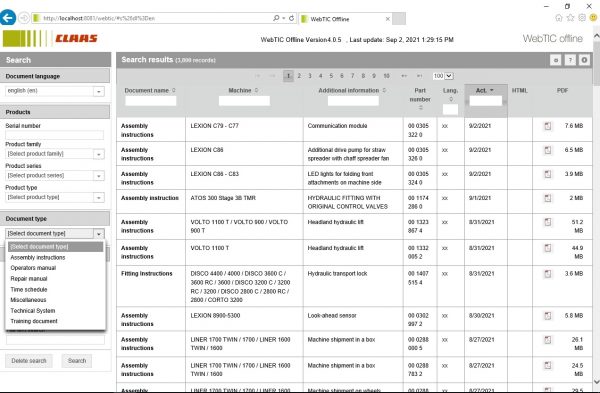Screen dimensions: 600x393
Task: Expand the Product type dropdown
Action: coord(99,197)
